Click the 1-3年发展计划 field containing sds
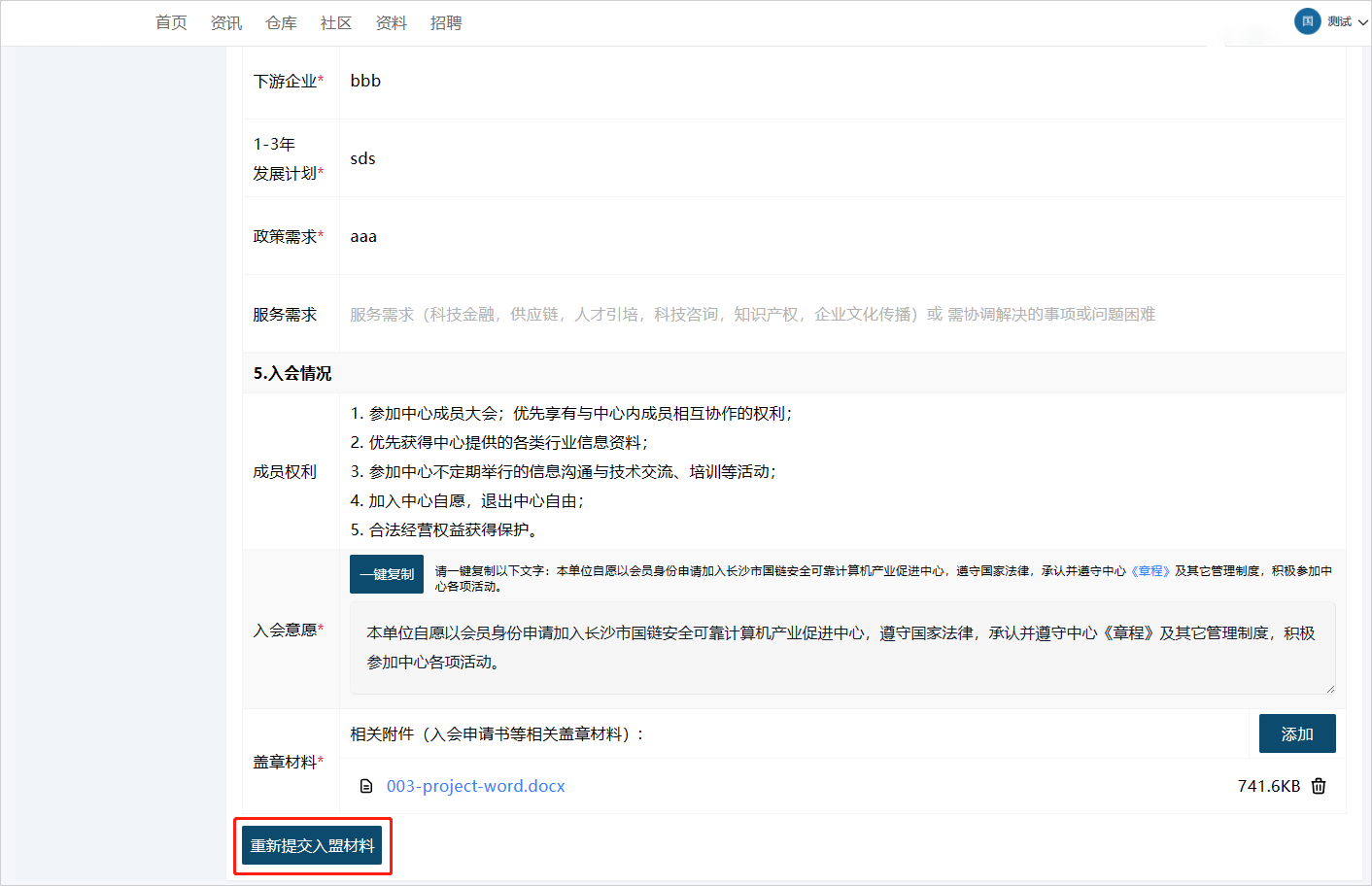Image resolution: width=1372 pixels, height=886 pixels. [x=841, y=158]
